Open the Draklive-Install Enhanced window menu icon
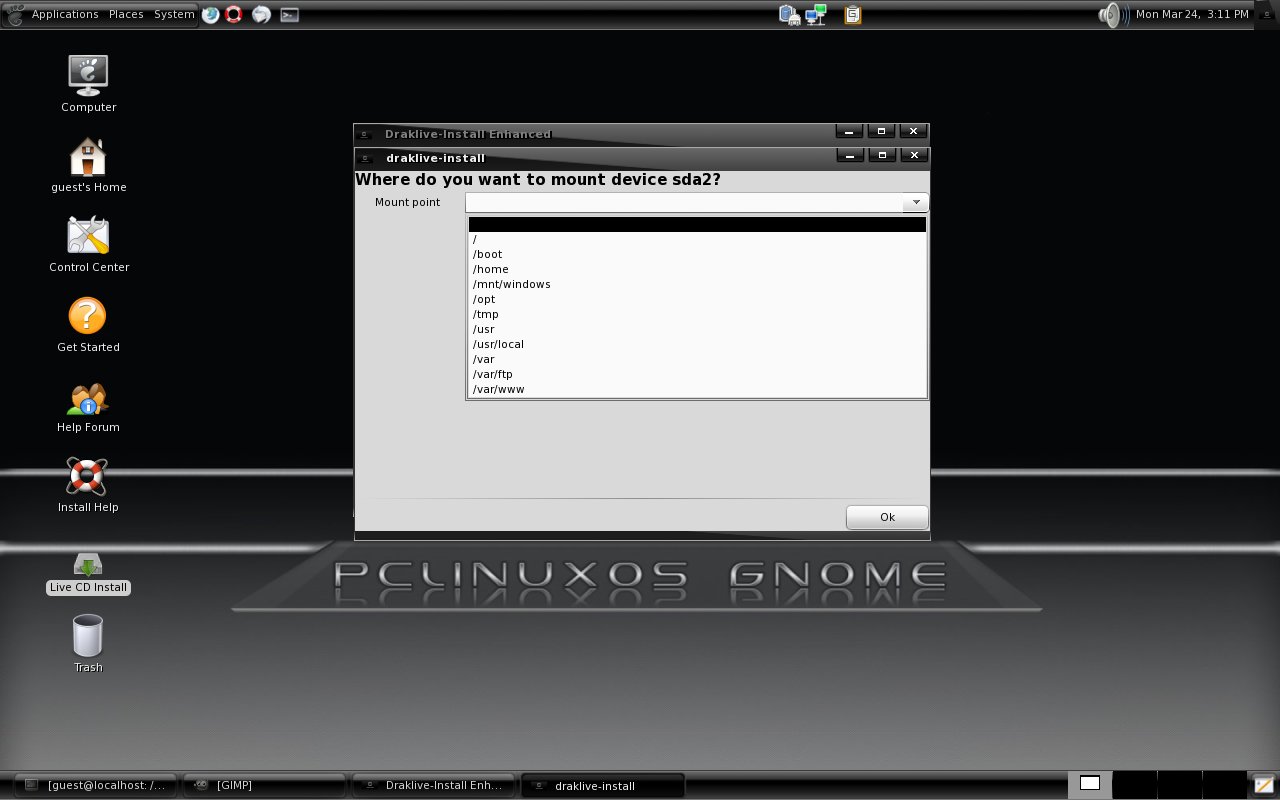This screenshot has width=1280, height=800. click(366, 134)
